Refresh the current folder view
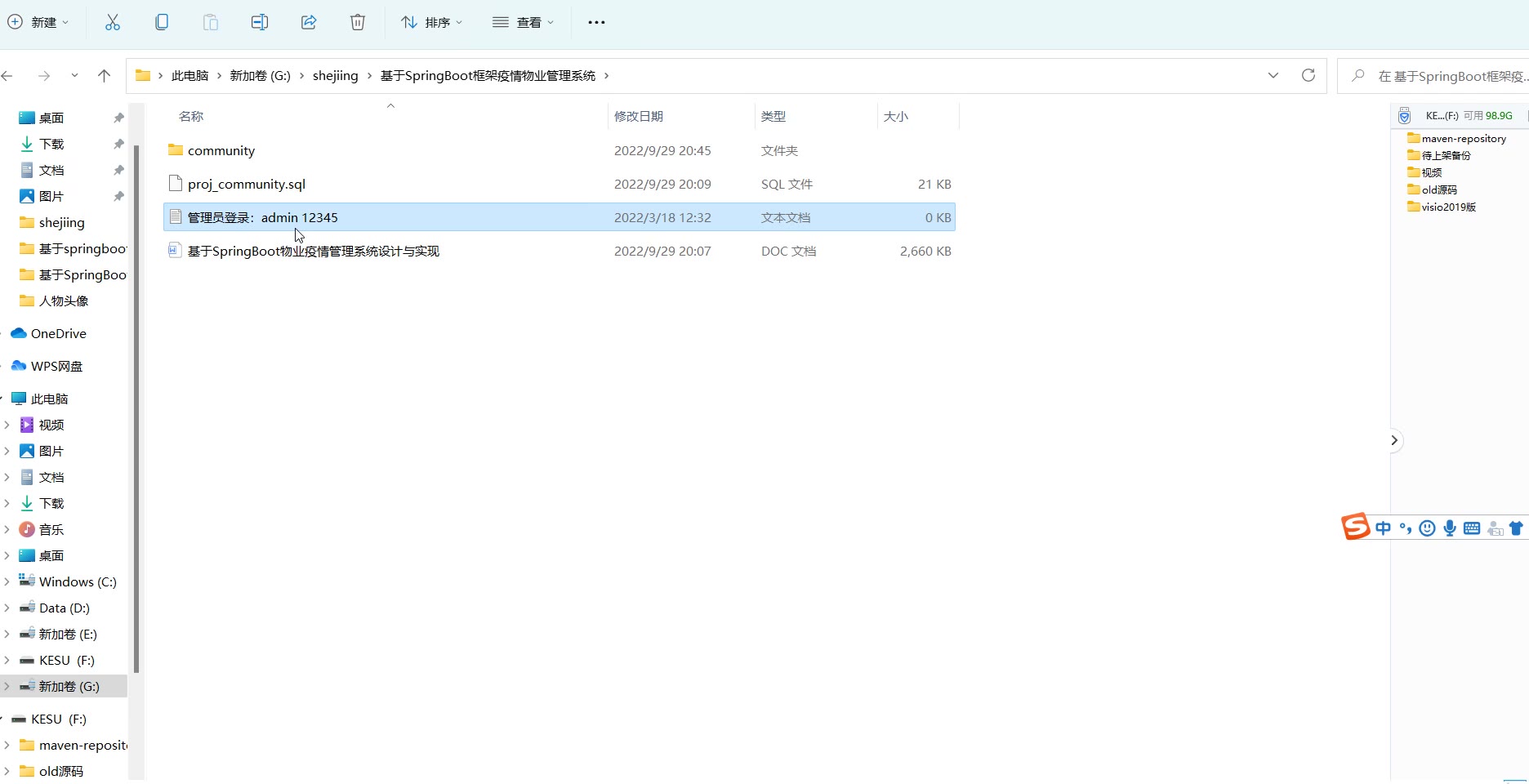 click(1308, 75)
